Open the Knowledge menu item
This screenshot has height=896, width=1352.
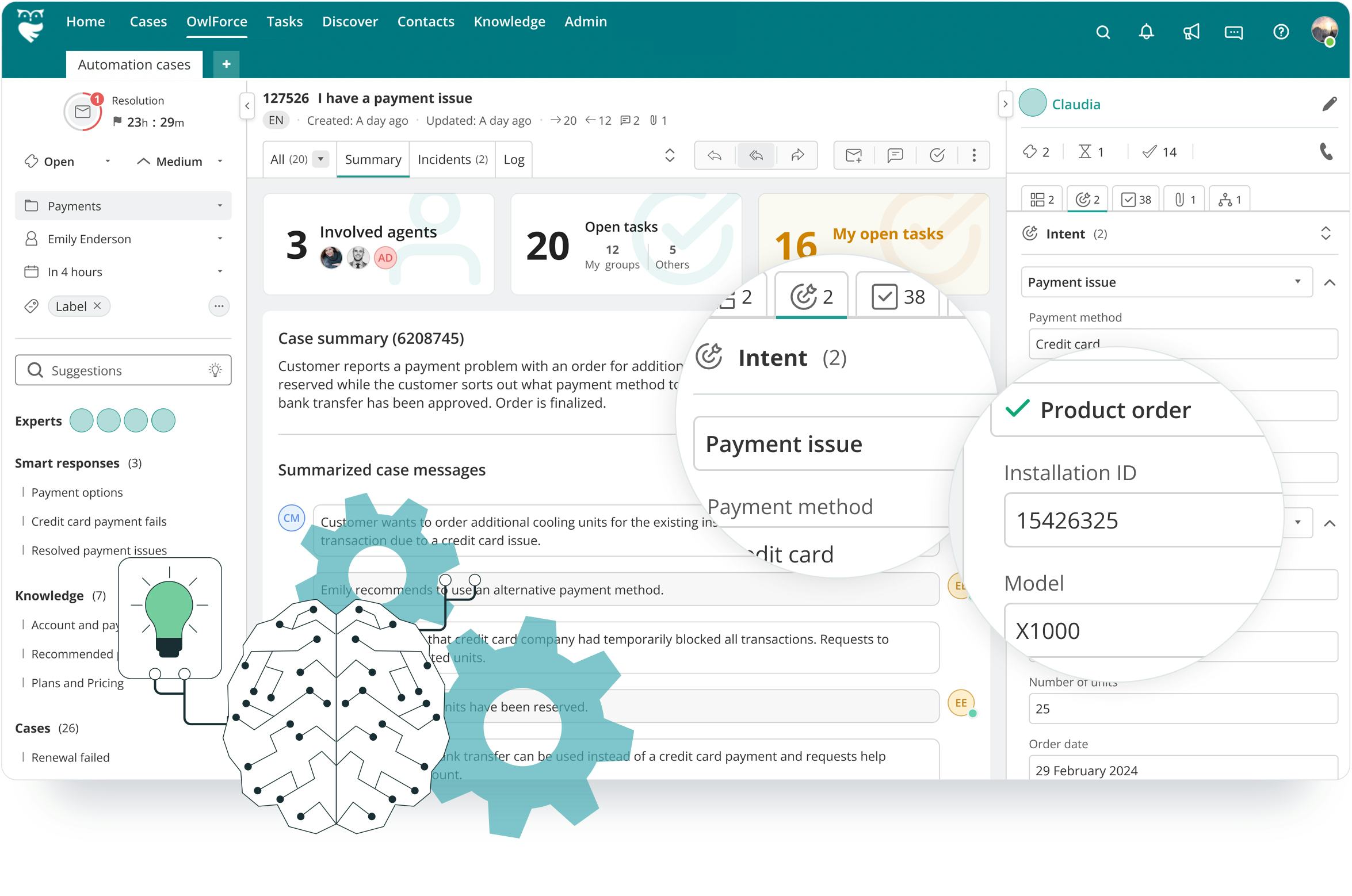509,22
